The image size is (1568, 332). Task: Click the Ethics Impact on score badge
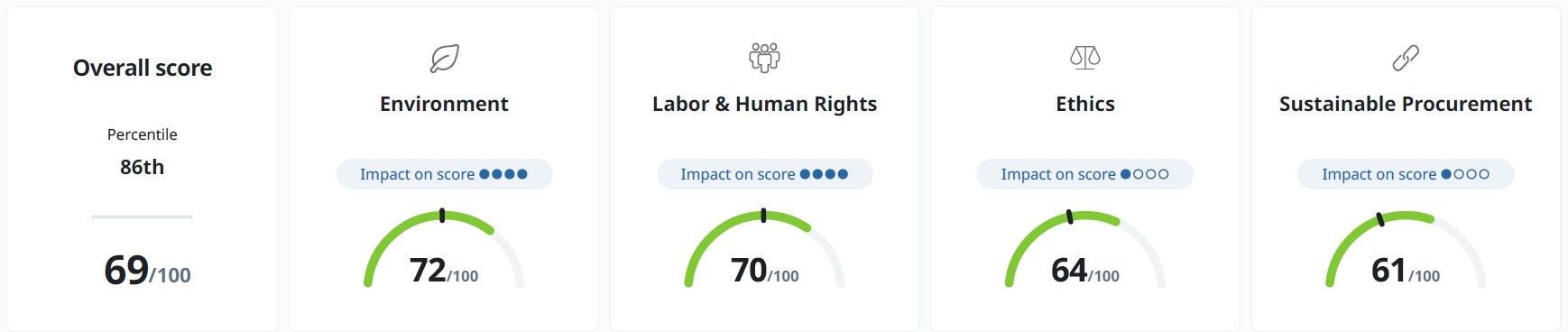[1085, 174]
